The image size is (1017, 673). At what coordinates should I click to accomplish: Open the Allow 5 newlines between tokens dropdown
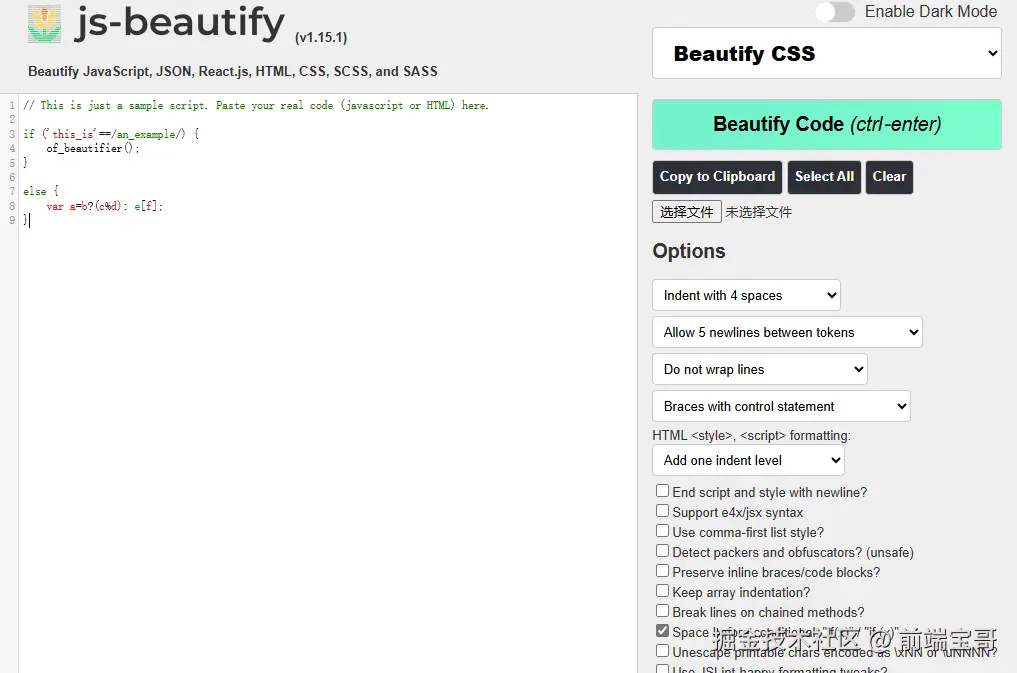[x=787, y=332]
